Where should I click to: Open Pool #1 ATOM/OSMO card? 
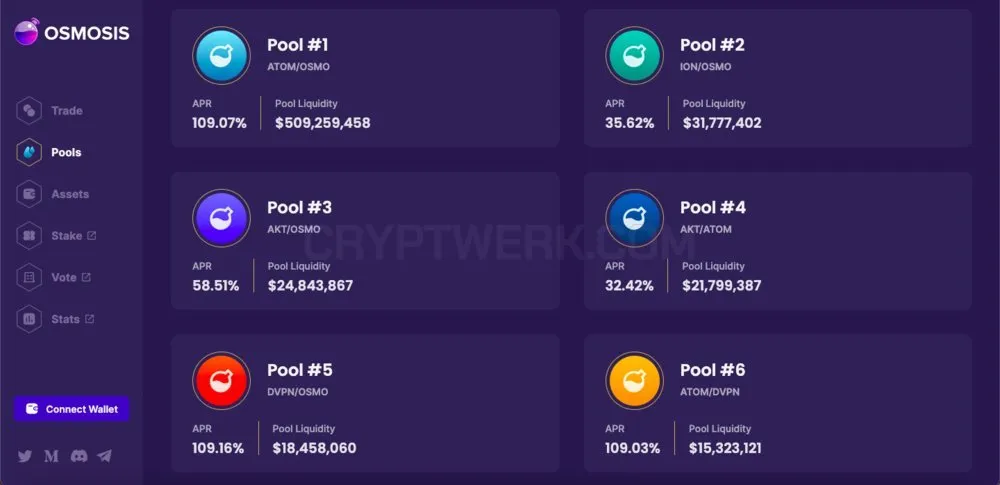(365, 78)
